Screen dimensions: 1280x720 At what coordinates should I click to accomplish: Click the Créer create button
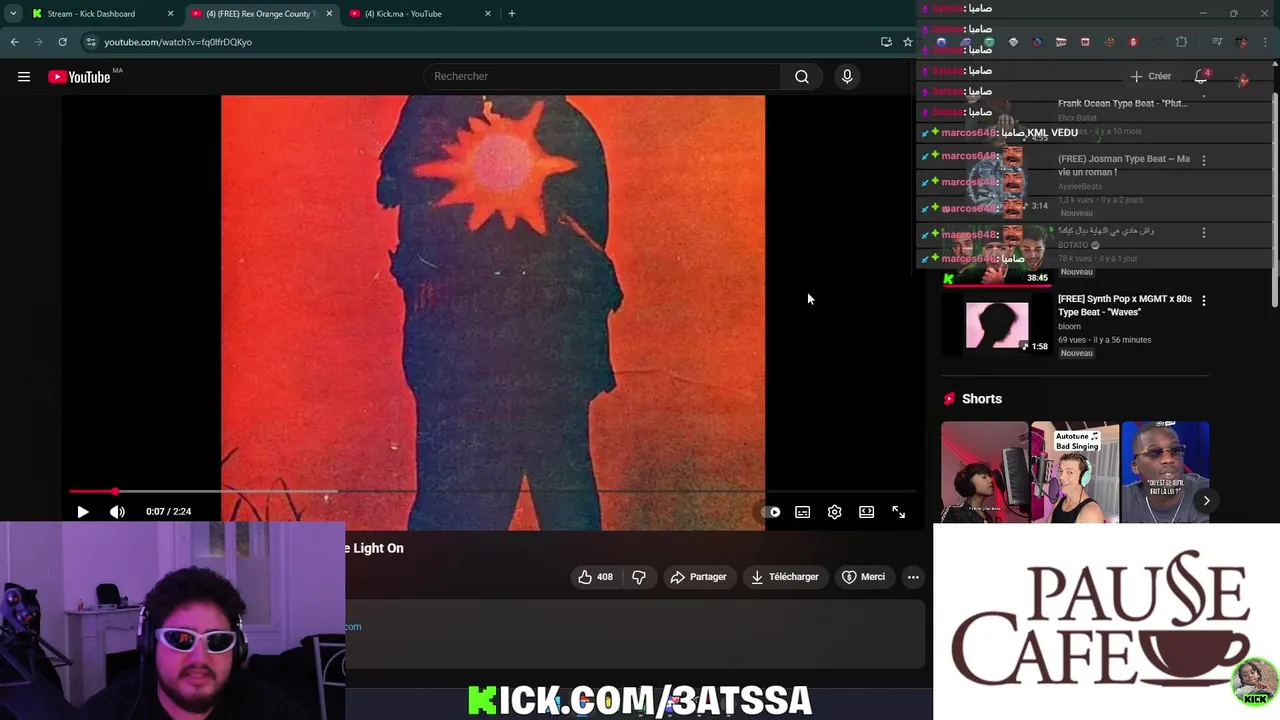coord(1151,76)
